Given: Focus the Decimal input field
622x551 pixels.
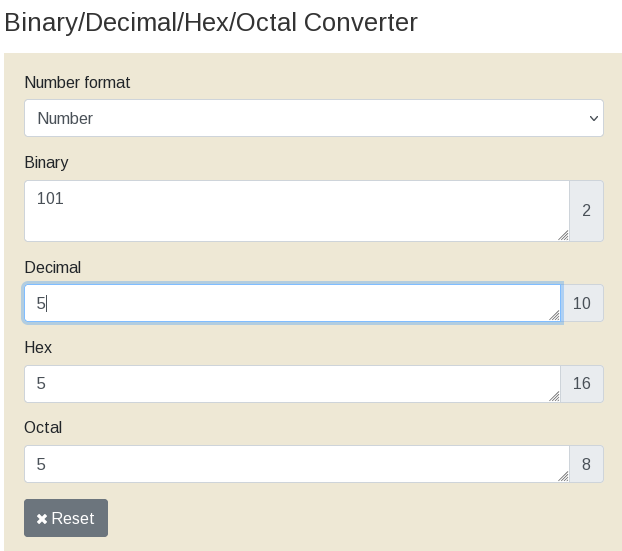Looking at the screenshot, I should click(292, 303).
